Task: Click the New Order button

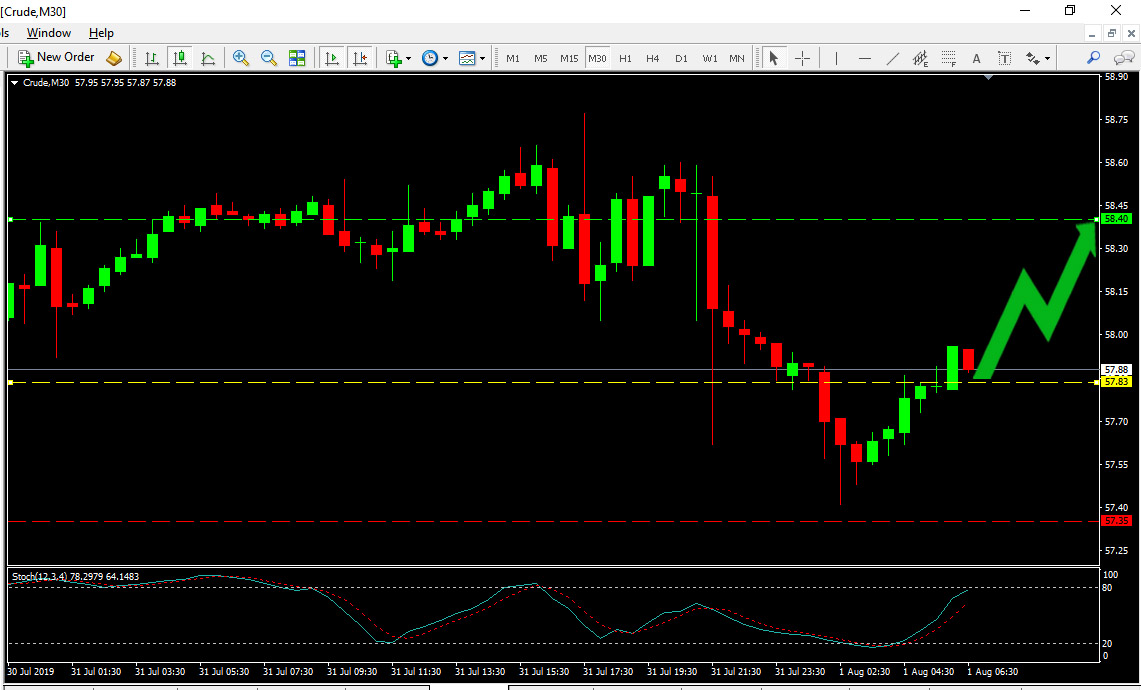Action: click(x=57, y=58)
